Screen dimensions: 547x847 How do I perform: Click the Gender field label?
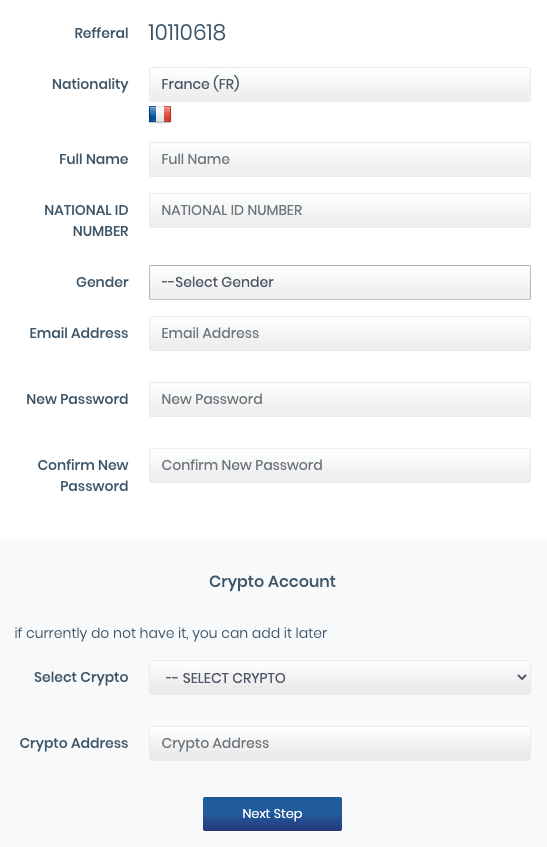[x=102, y=282]
